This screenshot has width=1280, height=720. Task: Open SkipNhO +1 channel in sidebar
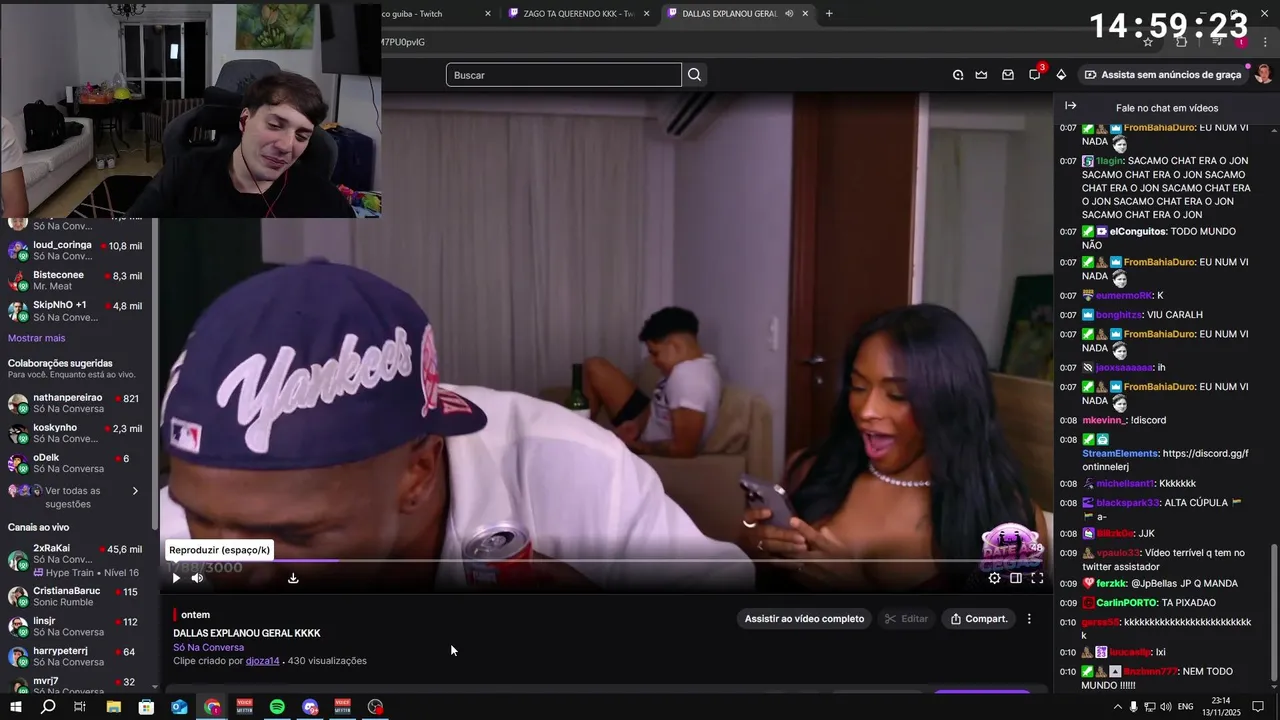pos(75,311)
